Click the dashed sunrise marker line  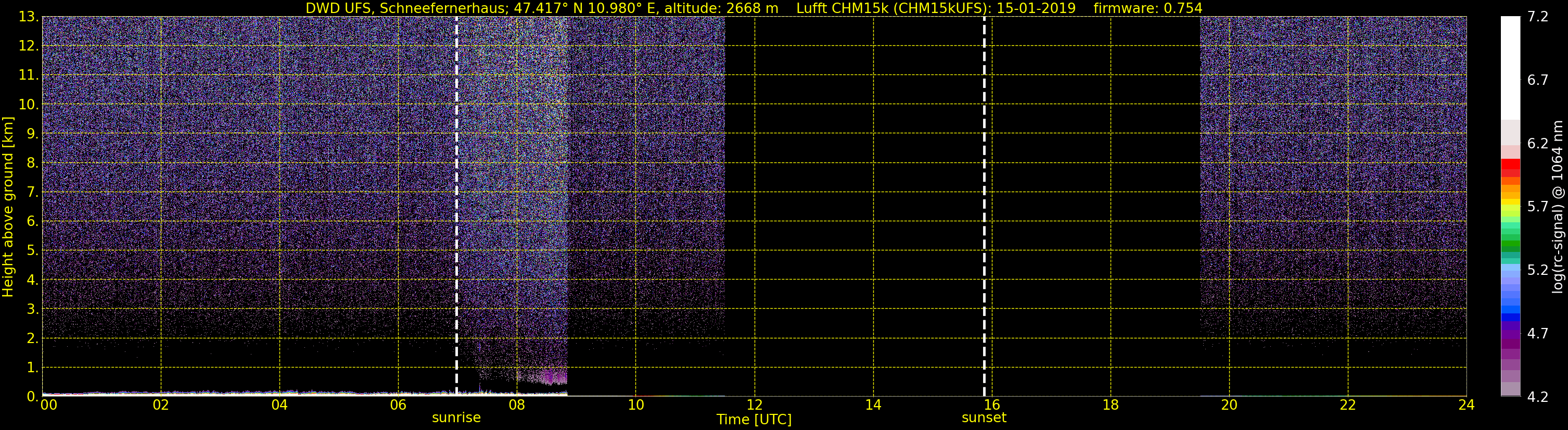[456, 206]
